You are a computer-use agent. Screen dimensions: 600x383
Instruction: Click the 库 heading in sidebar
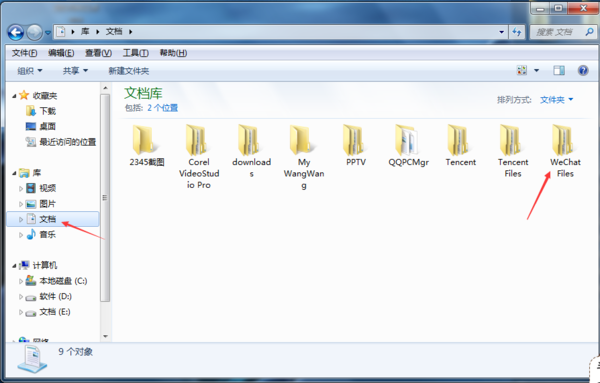(31, 173)
